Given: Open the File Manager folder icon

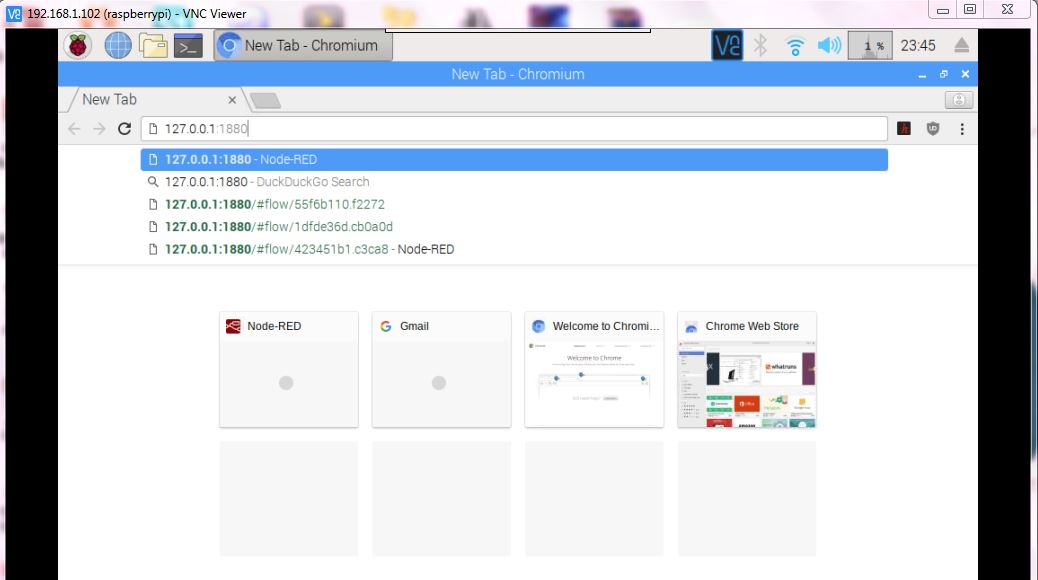Looking at the screenshot, I should (x=153, y=46).
